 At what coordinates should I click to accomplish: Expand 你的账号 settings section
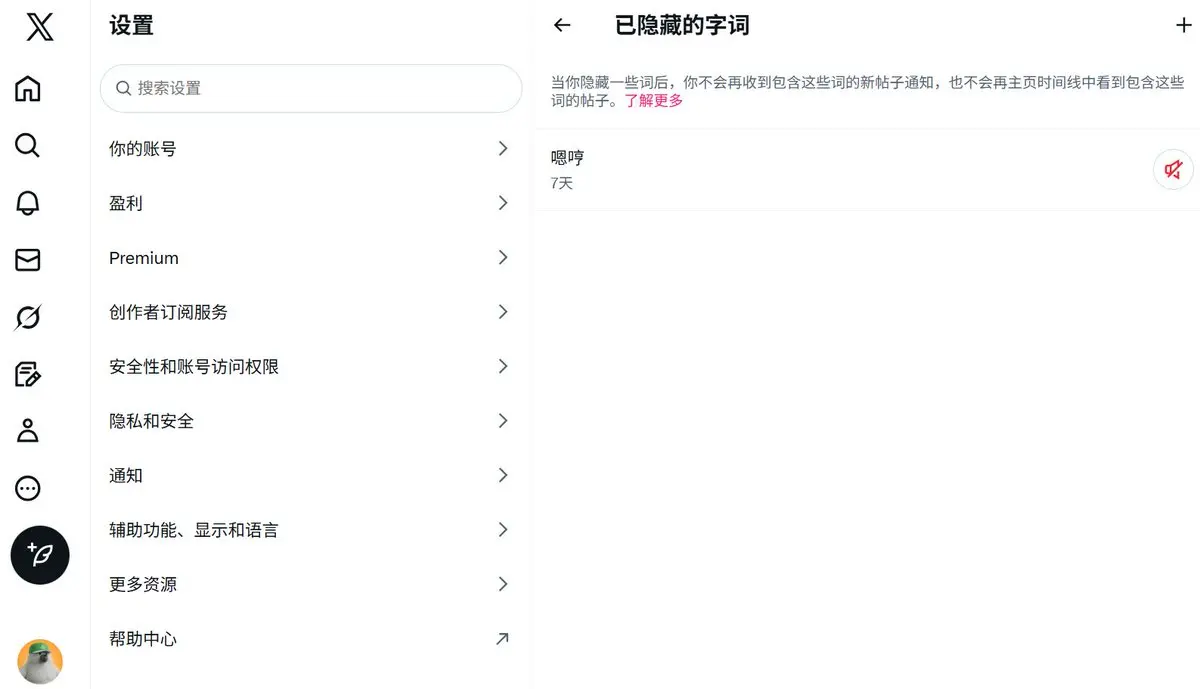[x=309, y=149]
